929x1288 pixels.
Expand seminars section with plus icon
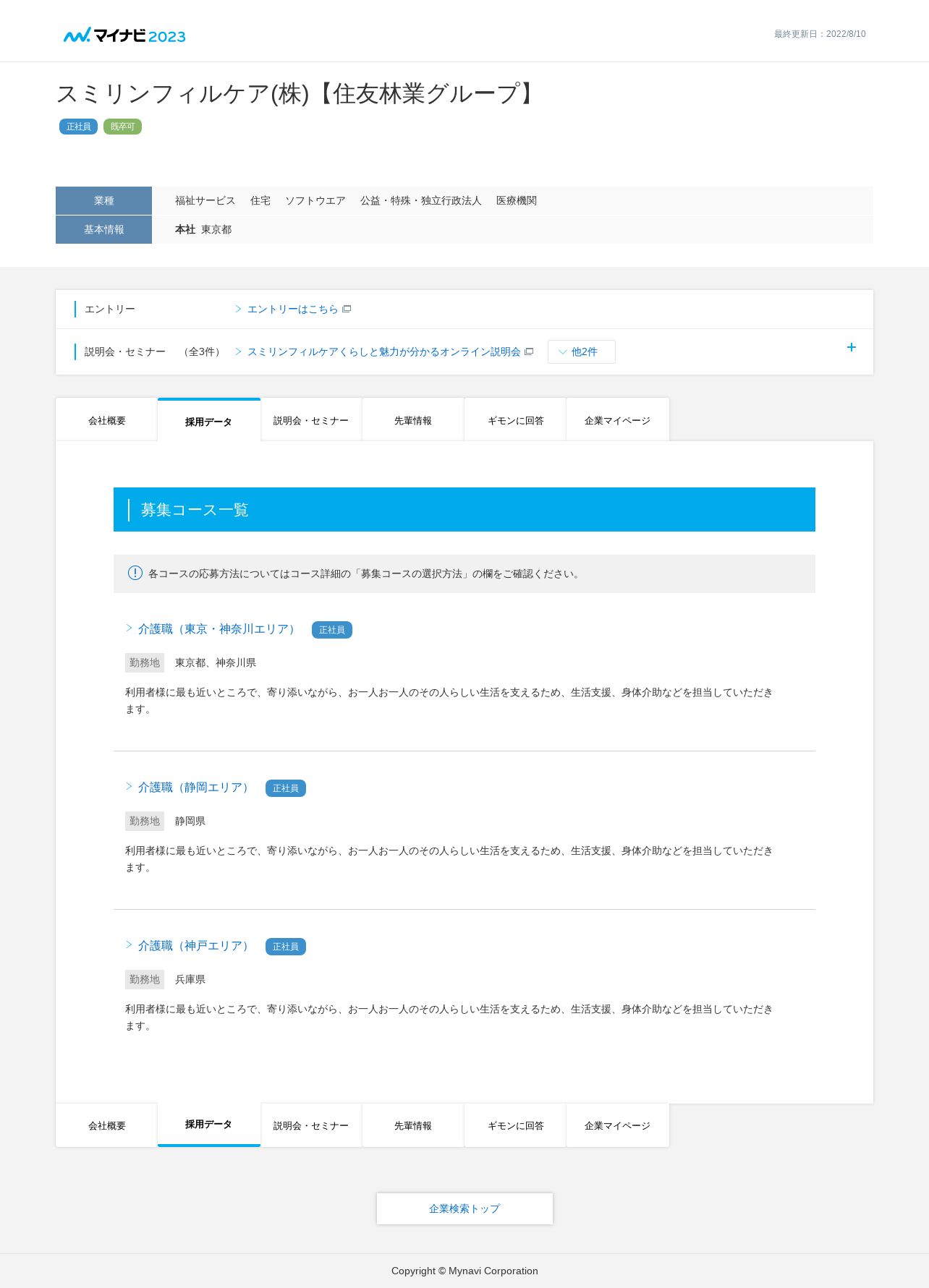[x=852, y=347]
